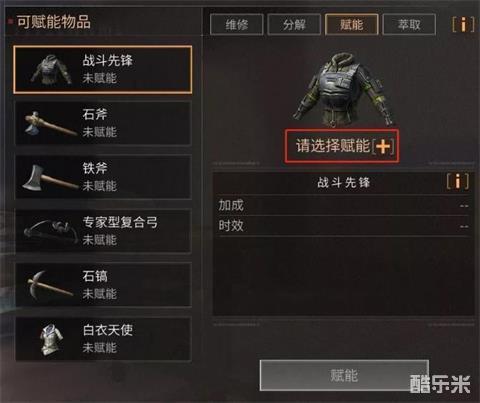Select the 专家型复合弓 list entry

pyautogui.click(x=103, y=231)
